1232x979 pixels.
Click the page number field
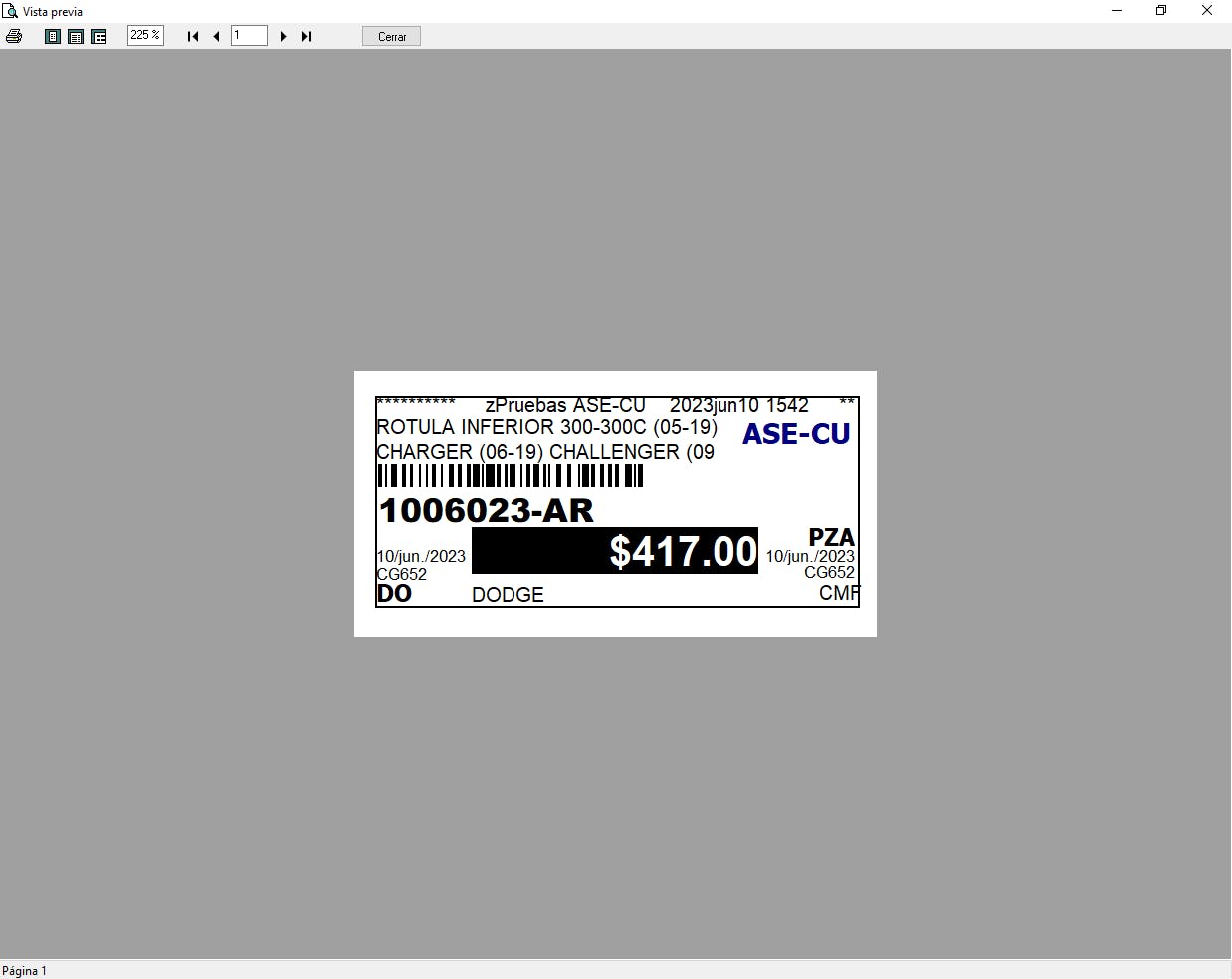249,36
